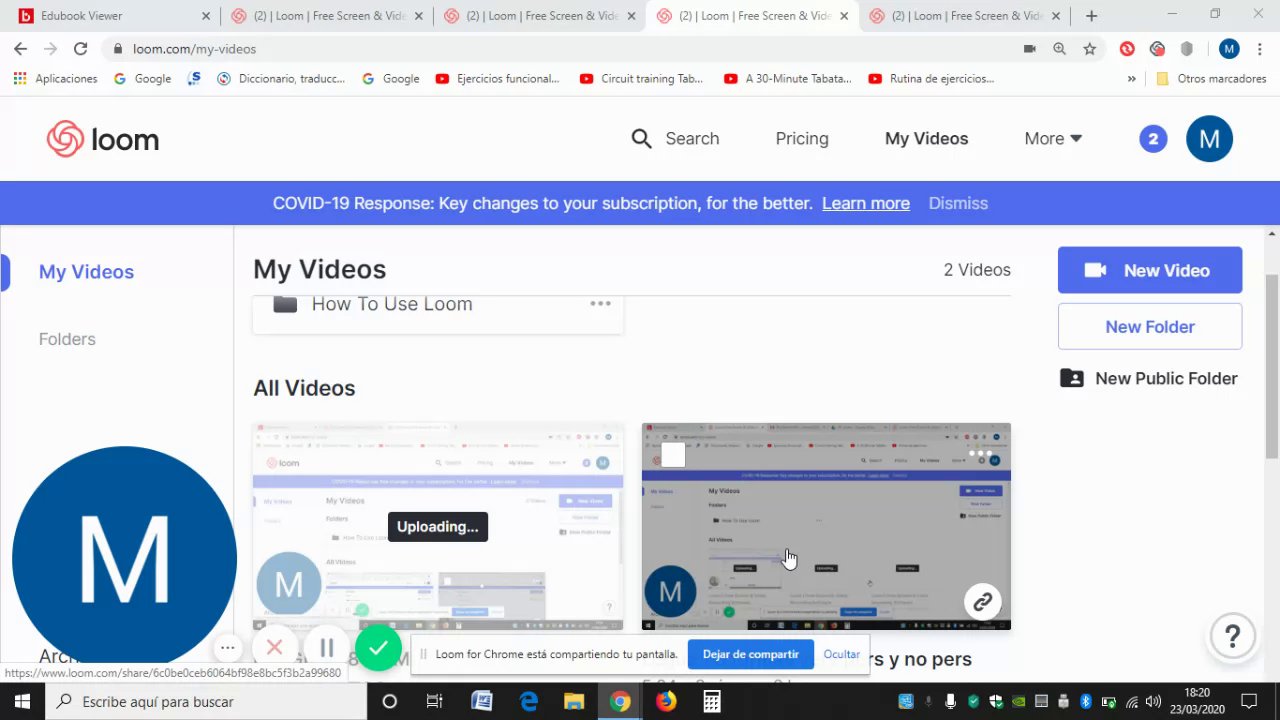Reload the current page
The image size is (1280, 720).
click(x=80, y=49)
